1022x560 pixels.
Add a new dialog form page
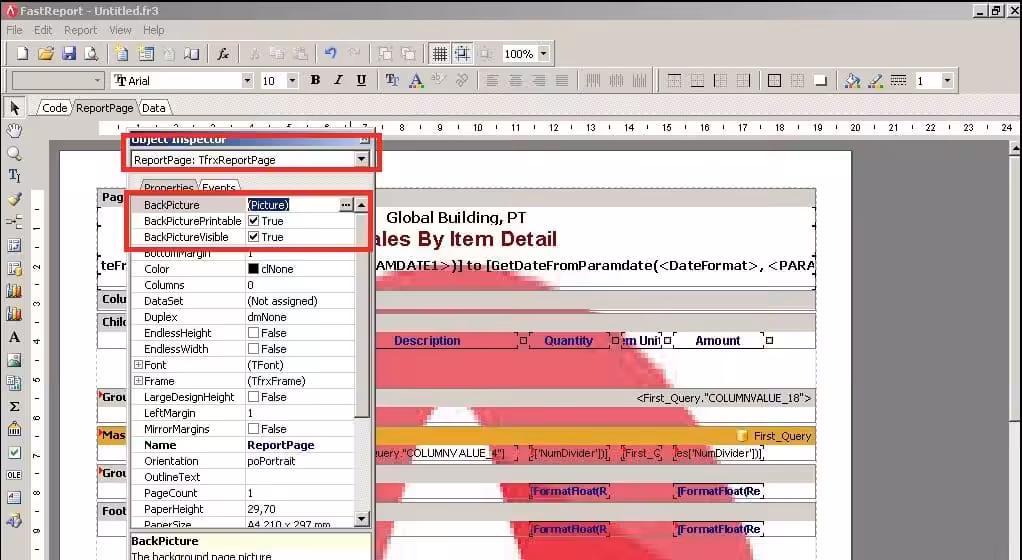tap(146, 54)
